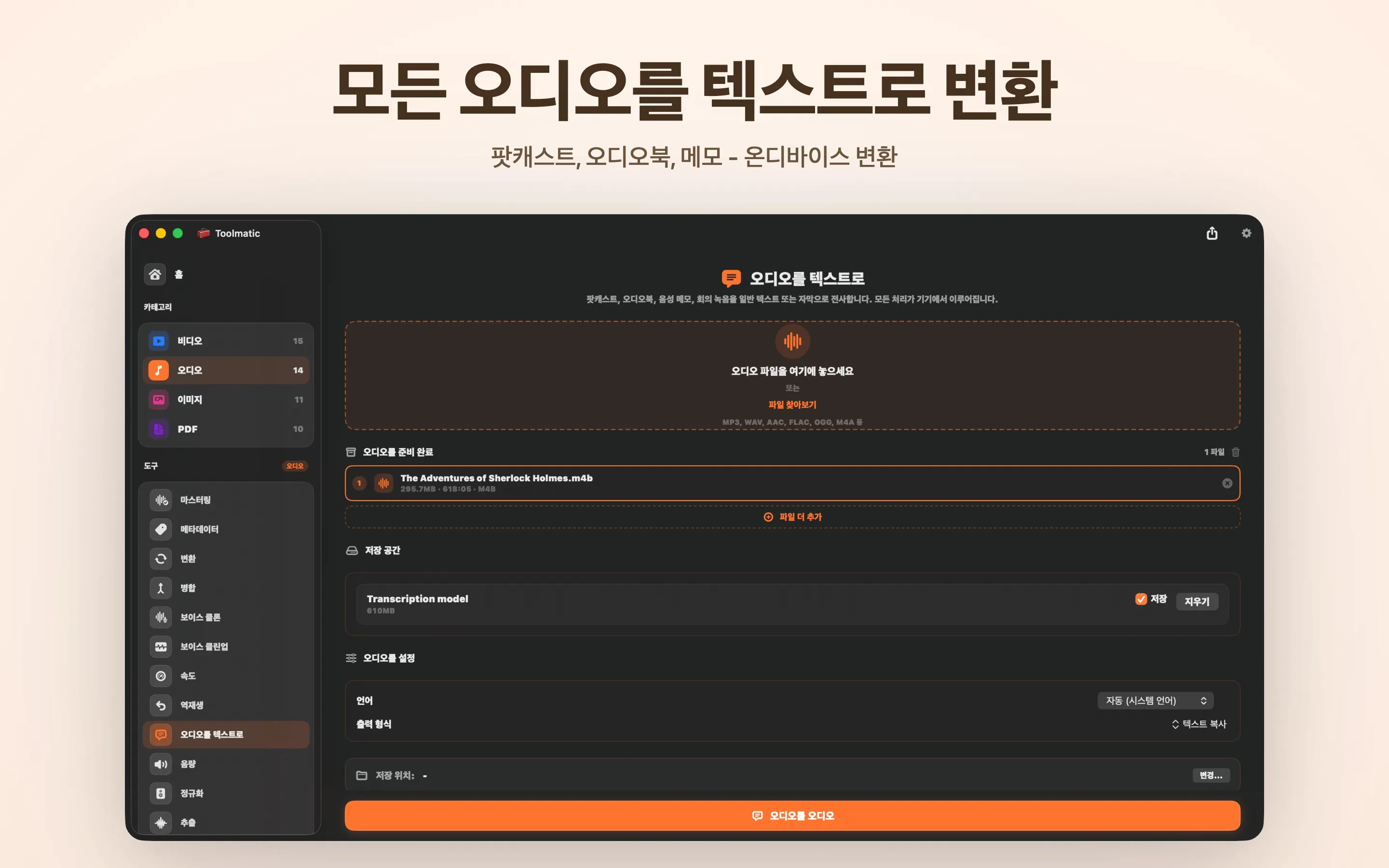Remove Sherlock Holmes.m4b from list
1389x868 pixels.
(x=1227, y=483)
